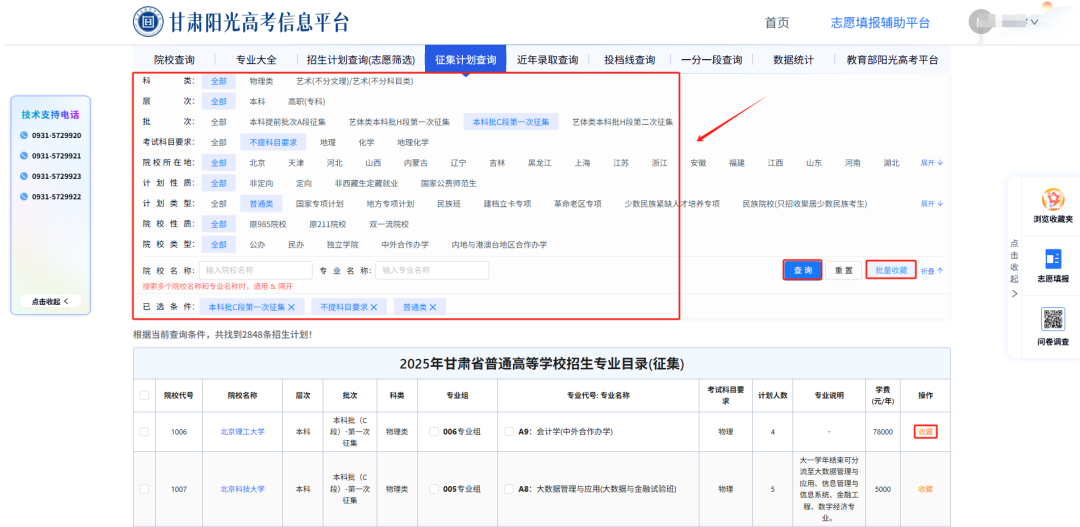Open the 志愿填报 sidebar icon

pyautogui.click(x=1052, y=259)
